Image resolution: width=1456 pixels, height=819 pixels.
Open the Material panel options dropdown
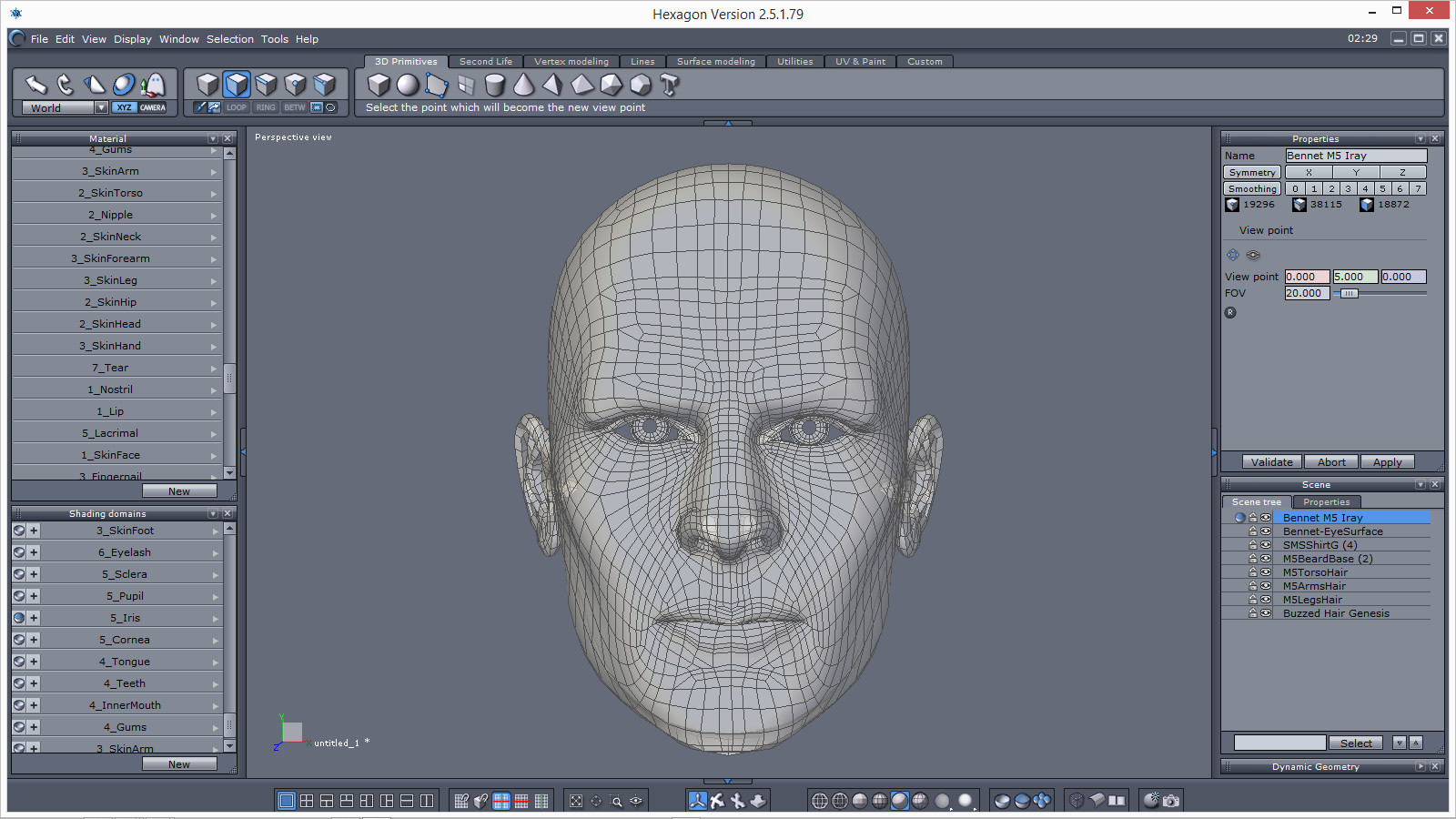point(213,138)
